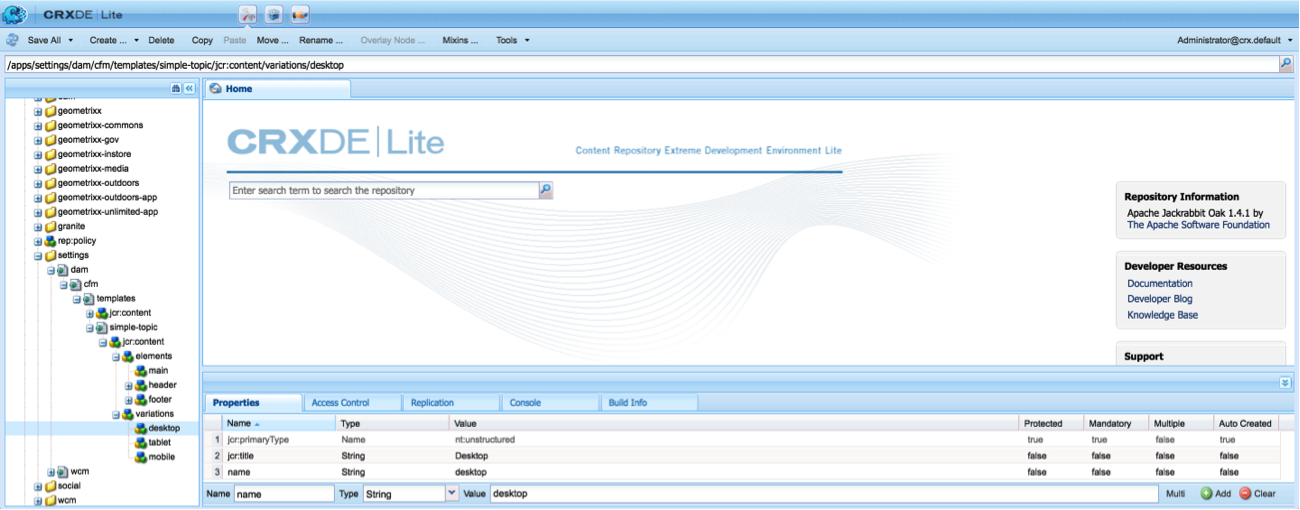This screenshot has height=510, width=1300.
Task: Run repository search via magnifier button
Action: (545, 190)
